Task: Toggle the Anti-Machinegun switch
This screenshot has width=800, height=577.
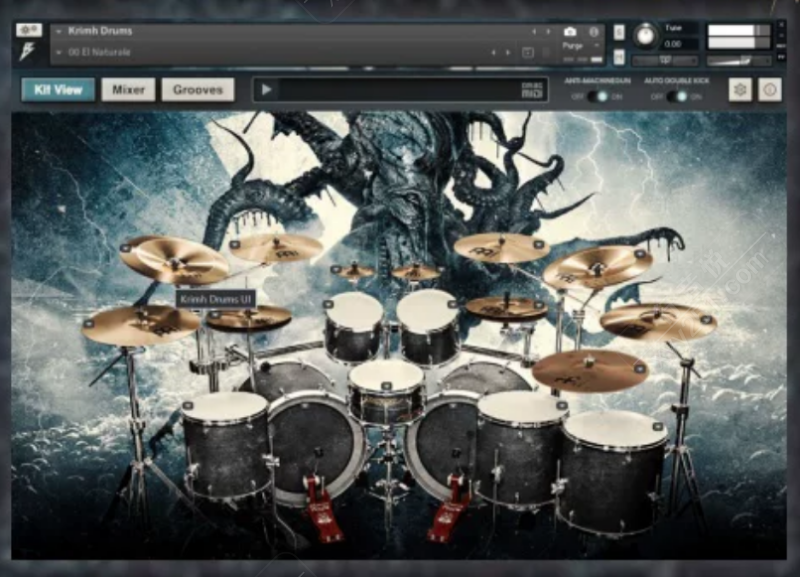Action: pyautogui.click(x=597, y=96)
